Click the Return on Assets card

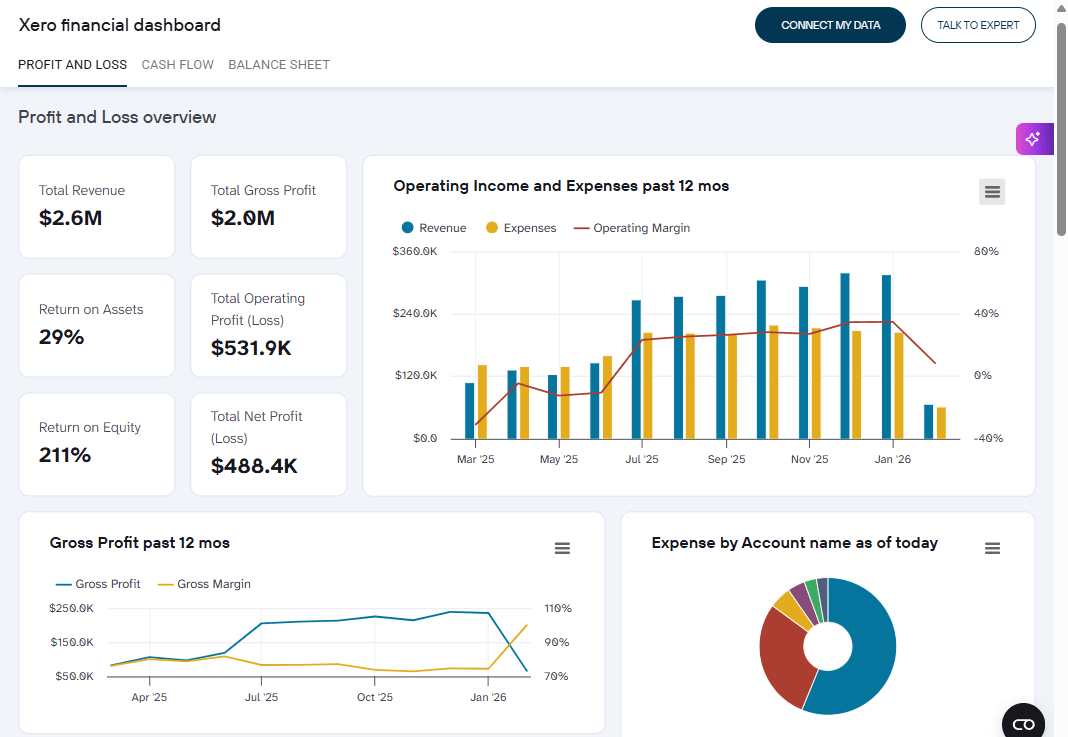(96, 325)
